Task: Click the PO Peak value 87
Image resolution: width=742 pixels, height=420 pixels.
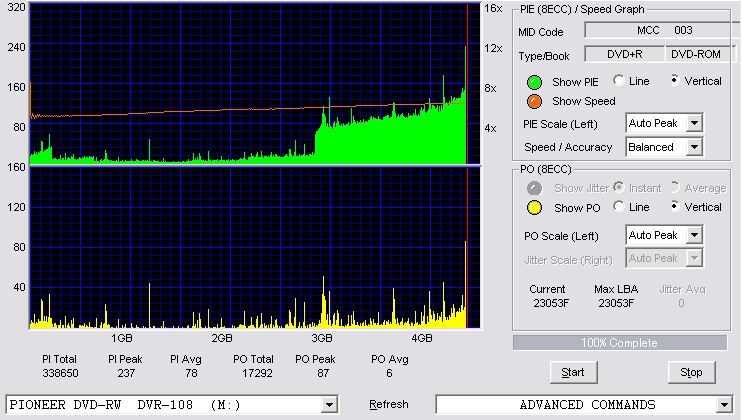Action: click(323, 373)
